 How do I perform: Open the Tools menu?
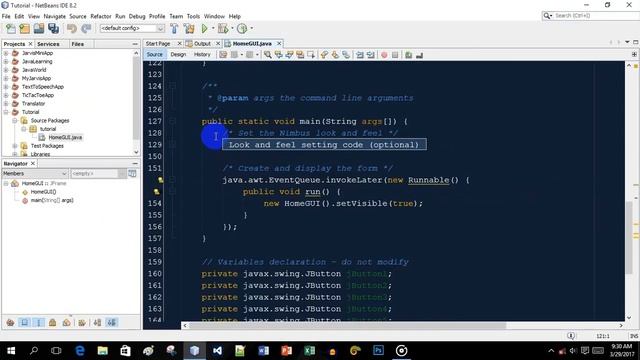[x=193, y=16]
